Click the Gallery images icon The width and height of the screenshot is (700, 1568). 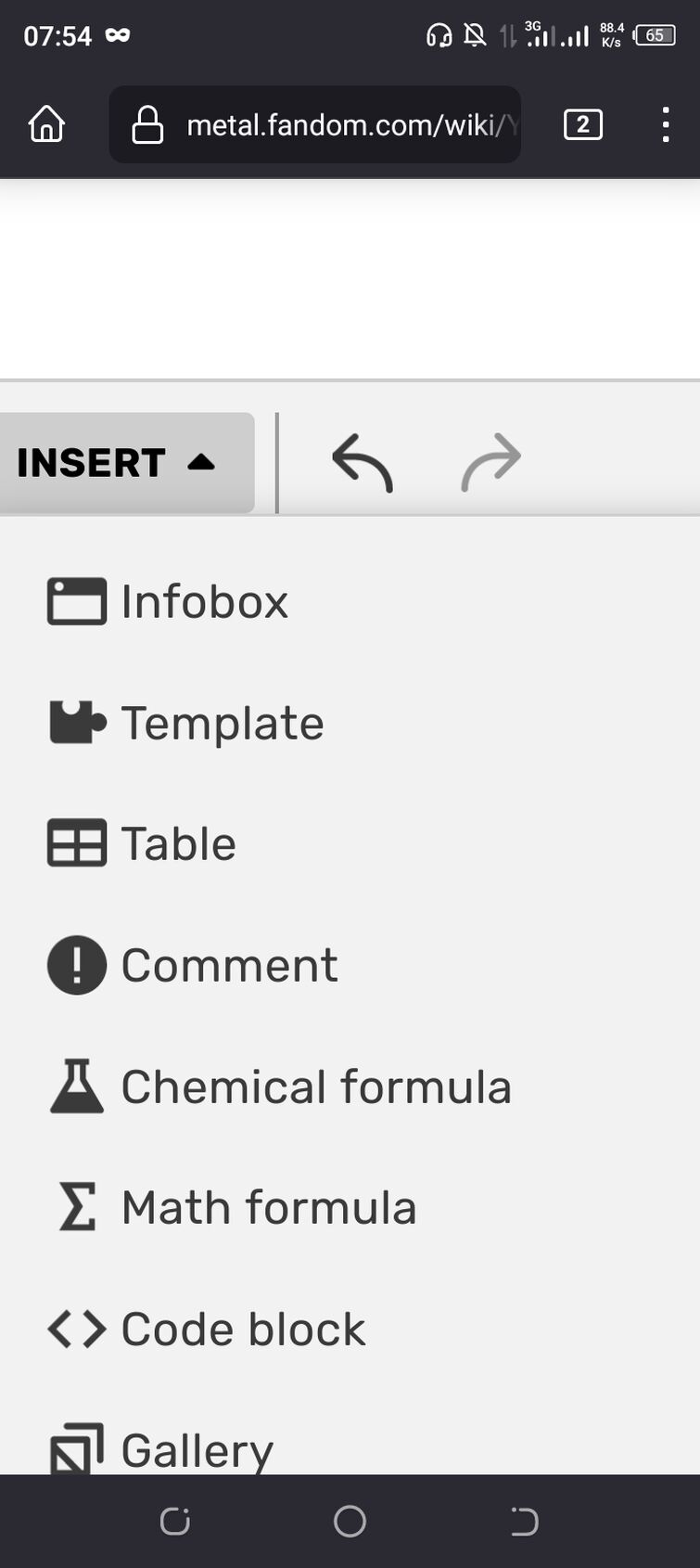click(76, 1448)
